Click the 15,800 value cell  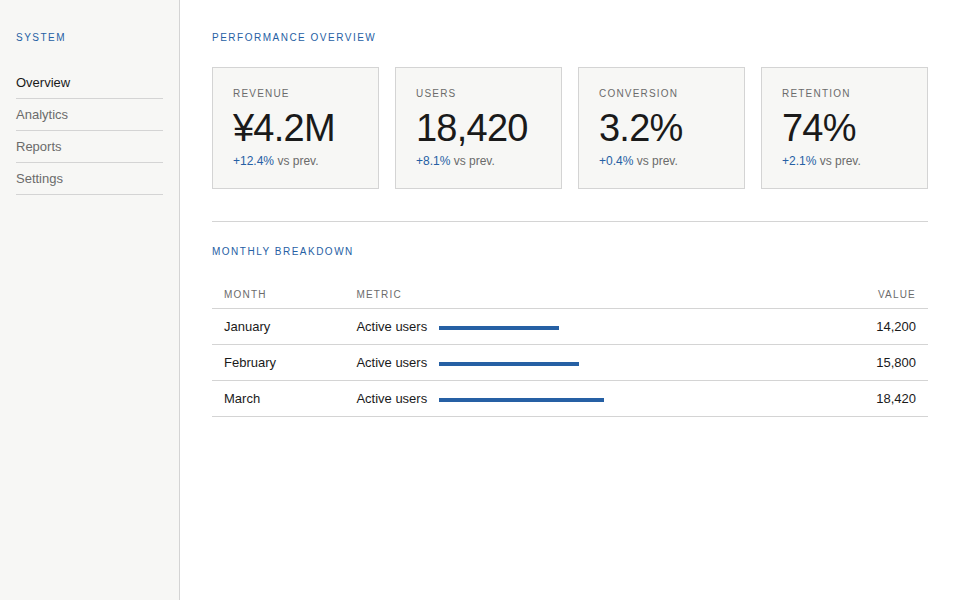tap(896, 363)
